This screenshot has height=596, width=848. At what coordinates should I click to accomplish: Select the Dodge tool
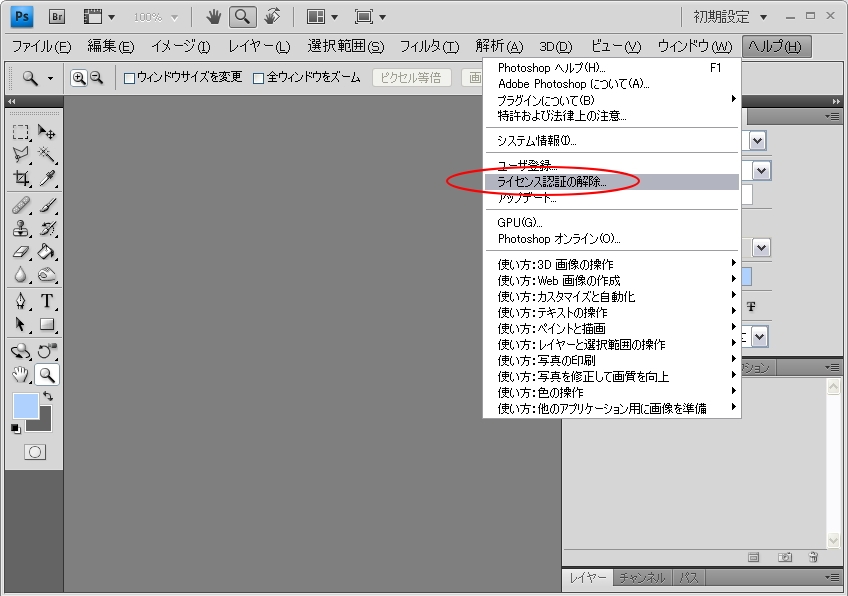(x=47, y=275)
